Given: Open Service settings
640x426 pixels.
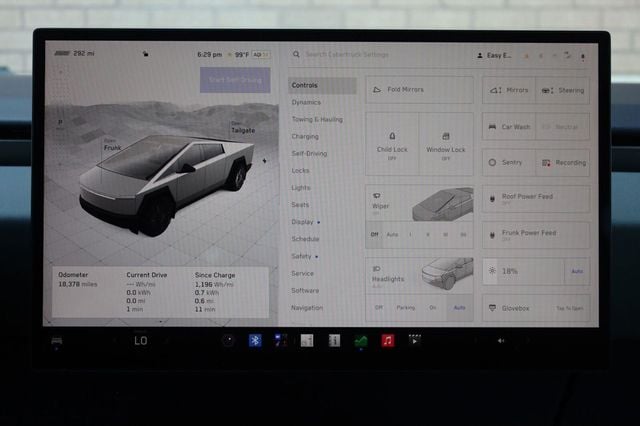Looking at the screenshot, I should pos(302,273).
